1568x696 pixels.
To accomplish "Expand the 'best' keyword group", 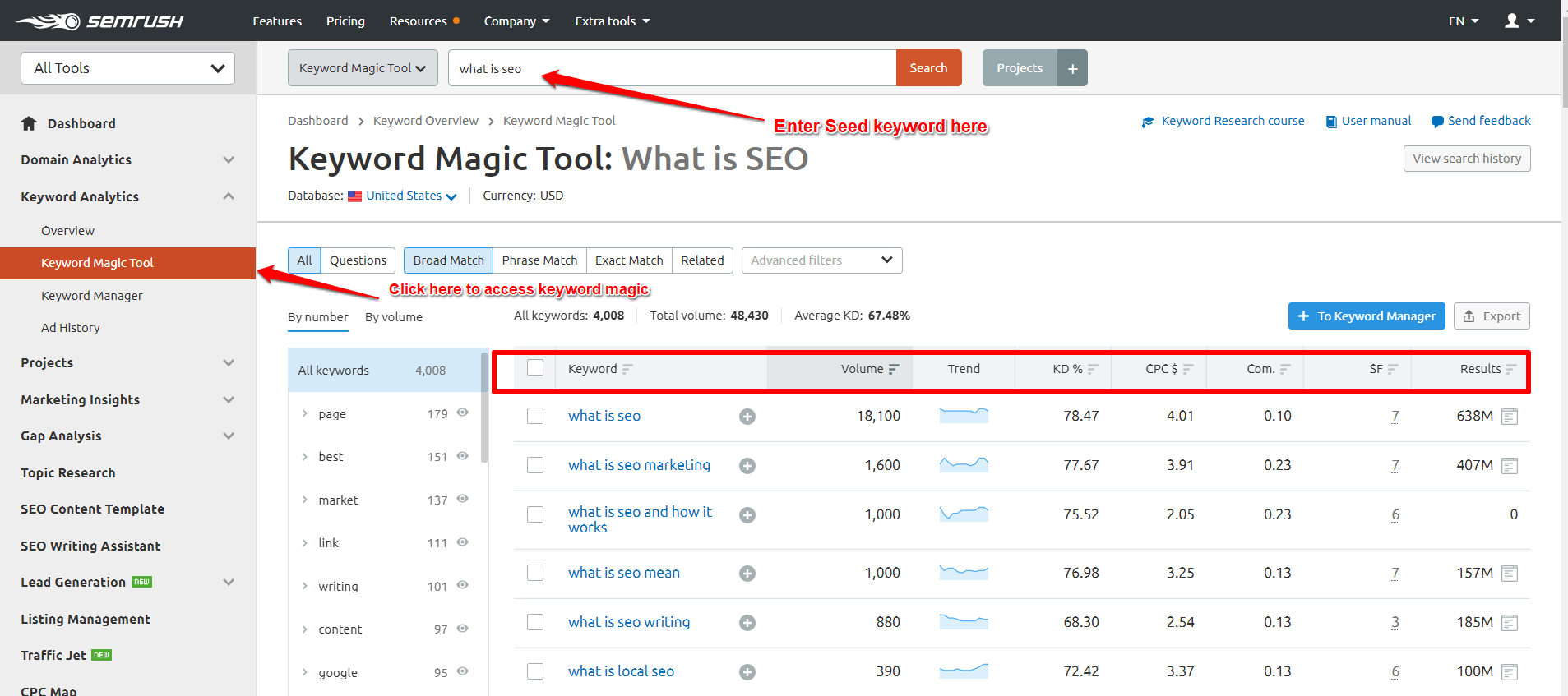I will [304, 457].
